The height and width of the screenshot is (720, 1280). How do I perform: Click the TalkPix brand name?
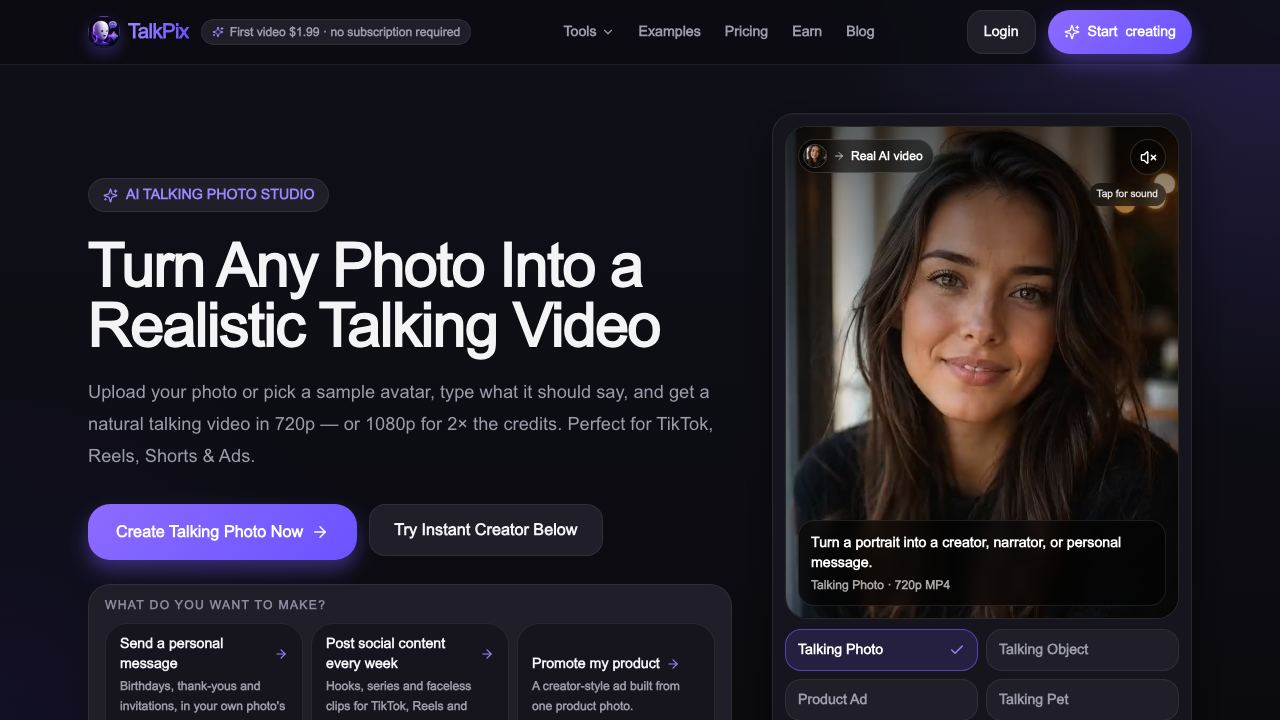[x=158, y=32]
